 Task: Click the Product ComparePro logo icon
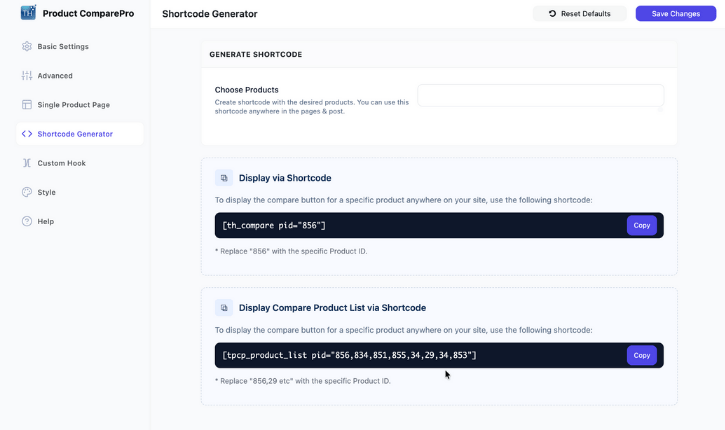pos(28,13)
